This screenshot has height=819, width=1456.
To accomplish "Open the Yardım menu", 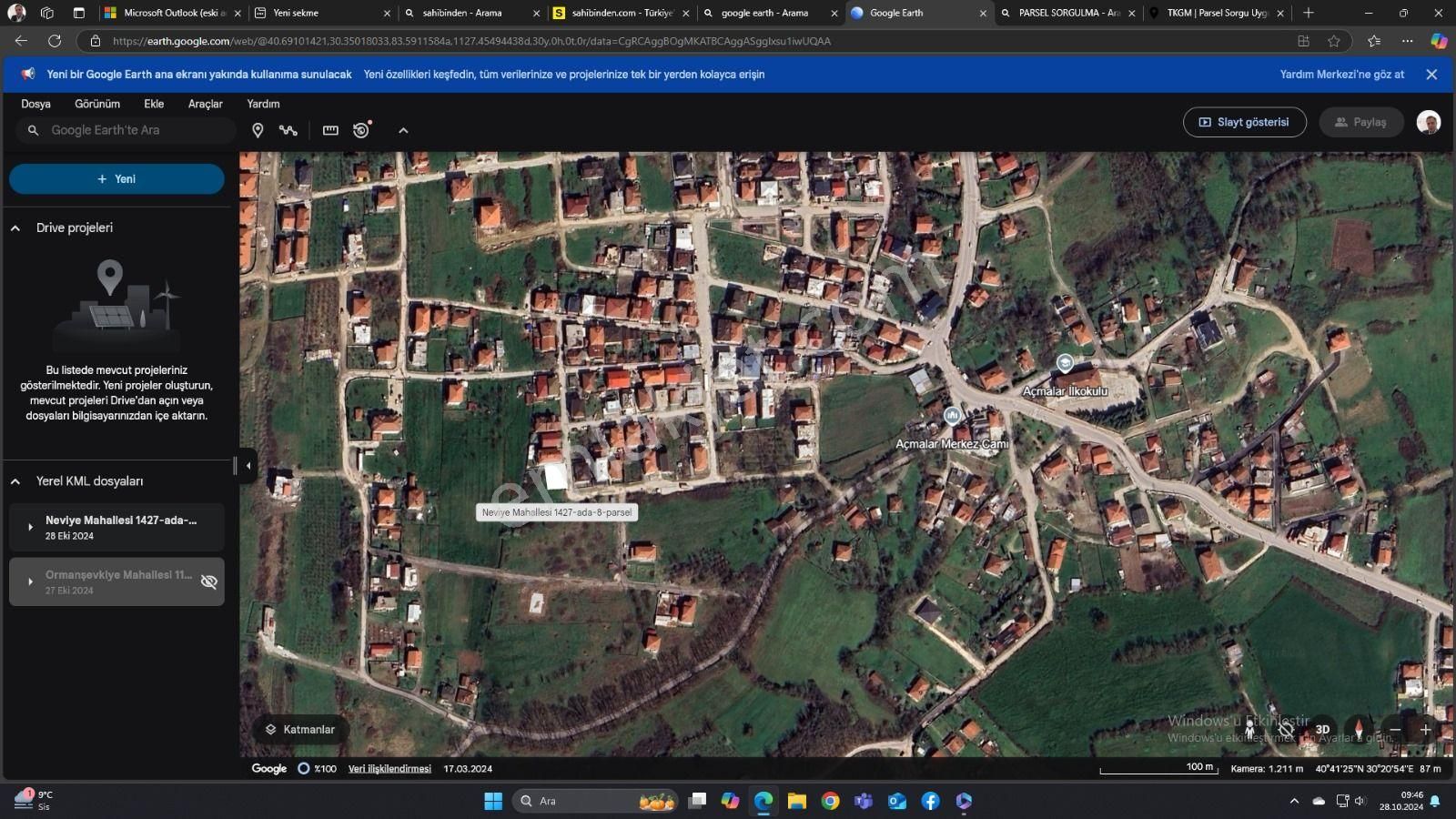I will 263,104.
